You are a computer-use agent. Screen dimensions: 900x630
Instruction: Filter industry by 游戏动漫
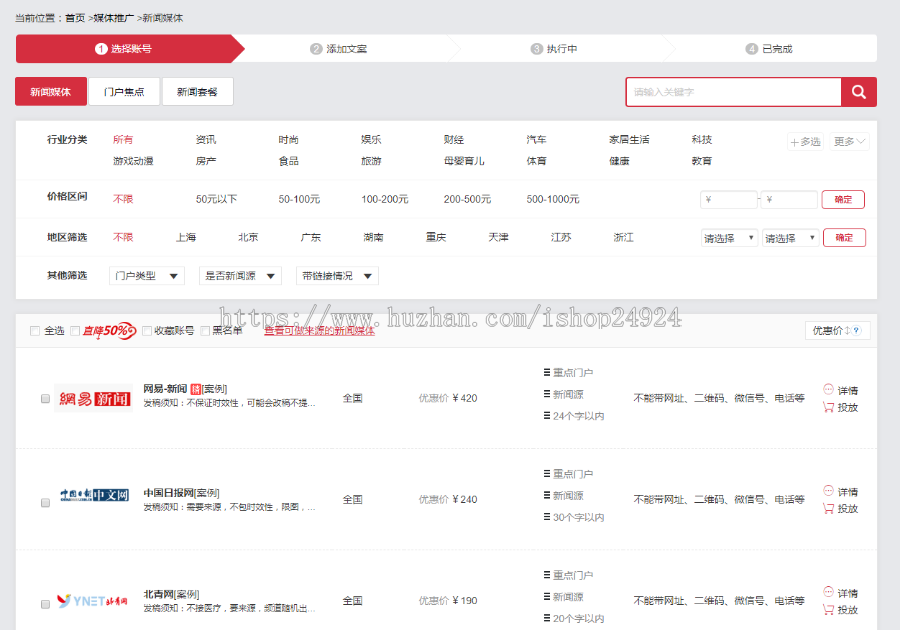pos(133,161)
